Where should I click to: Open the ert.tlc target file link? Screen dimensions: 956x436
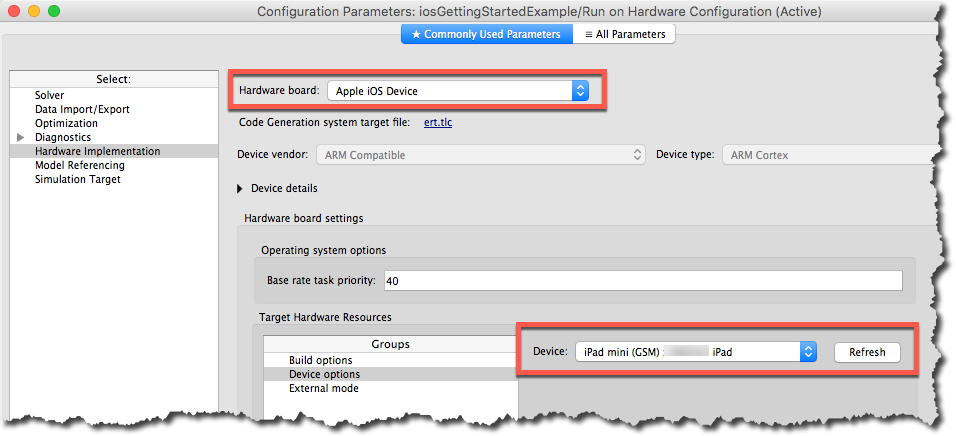(x=440, y=122)
